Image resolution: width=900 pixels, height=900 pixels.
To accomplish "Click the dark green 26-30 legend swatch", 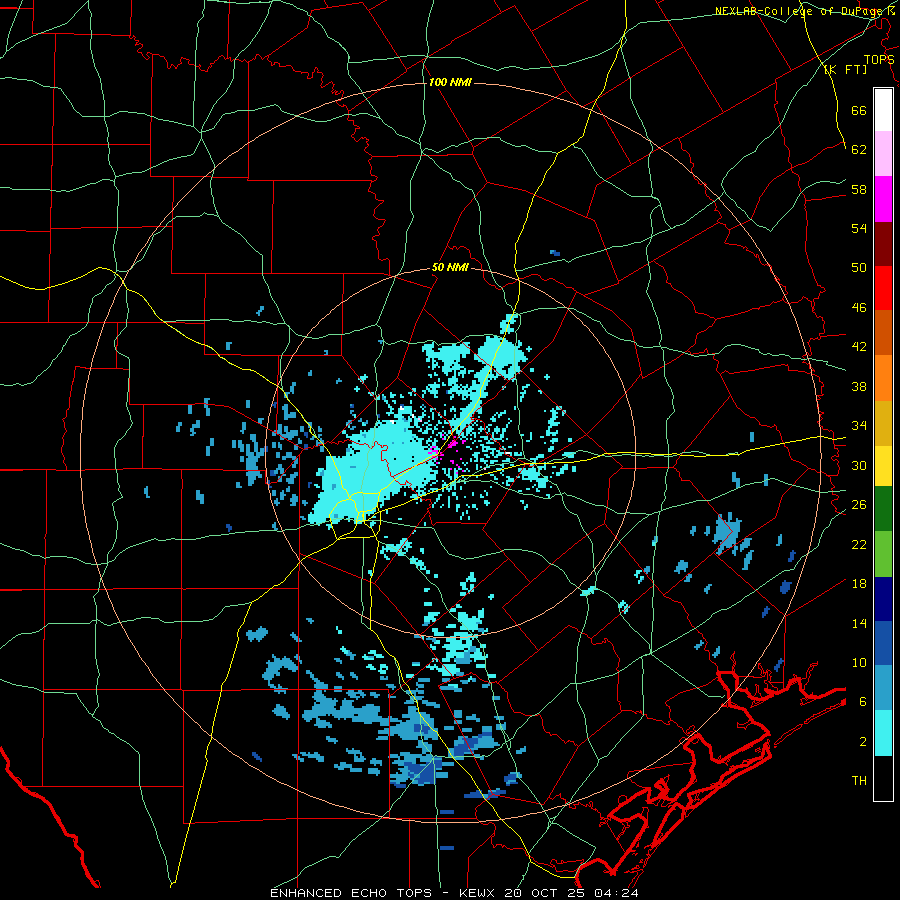I will [883, 509].
